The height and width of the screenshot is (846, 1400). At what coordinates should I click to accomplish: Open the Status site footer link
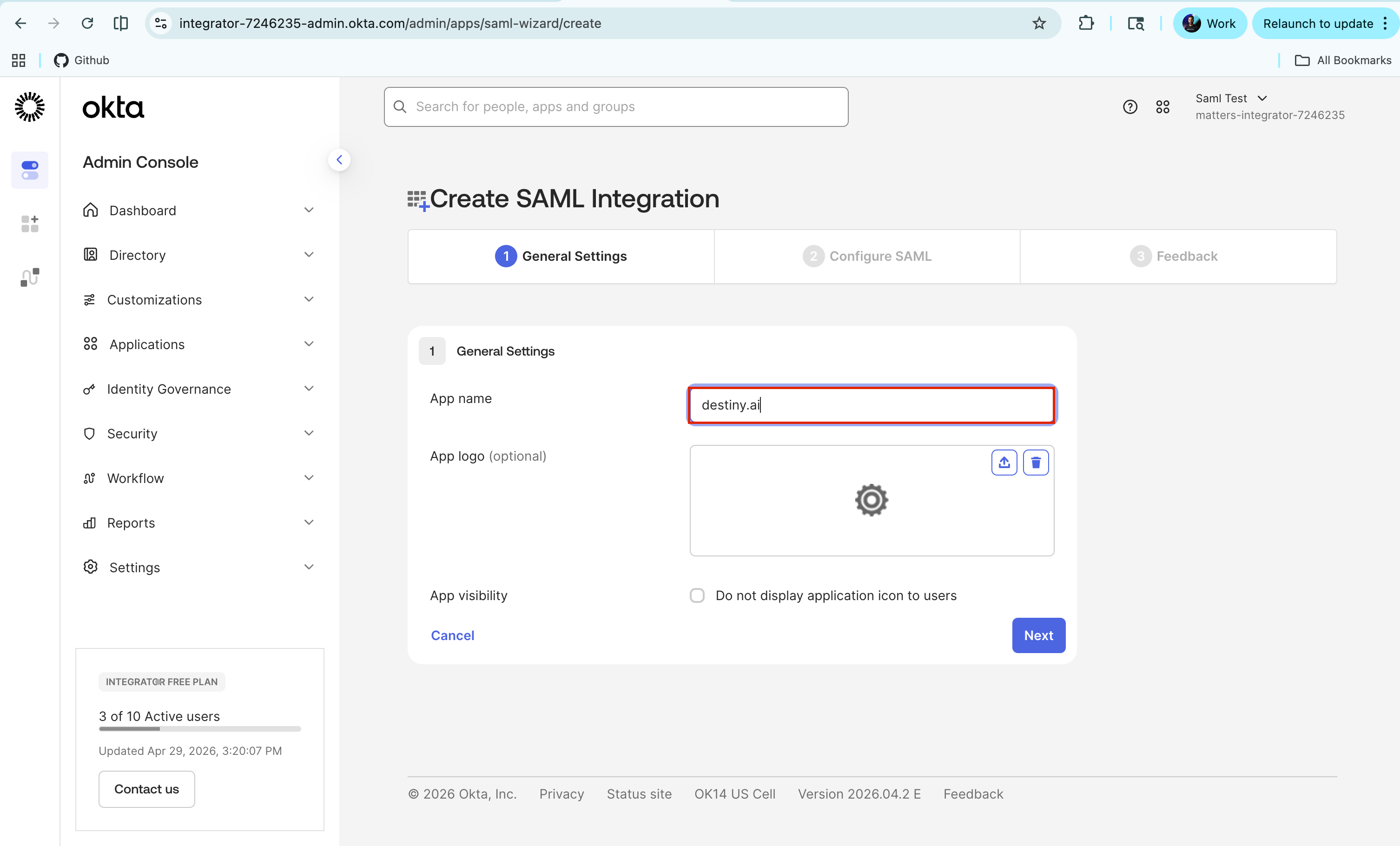(639, 794)
